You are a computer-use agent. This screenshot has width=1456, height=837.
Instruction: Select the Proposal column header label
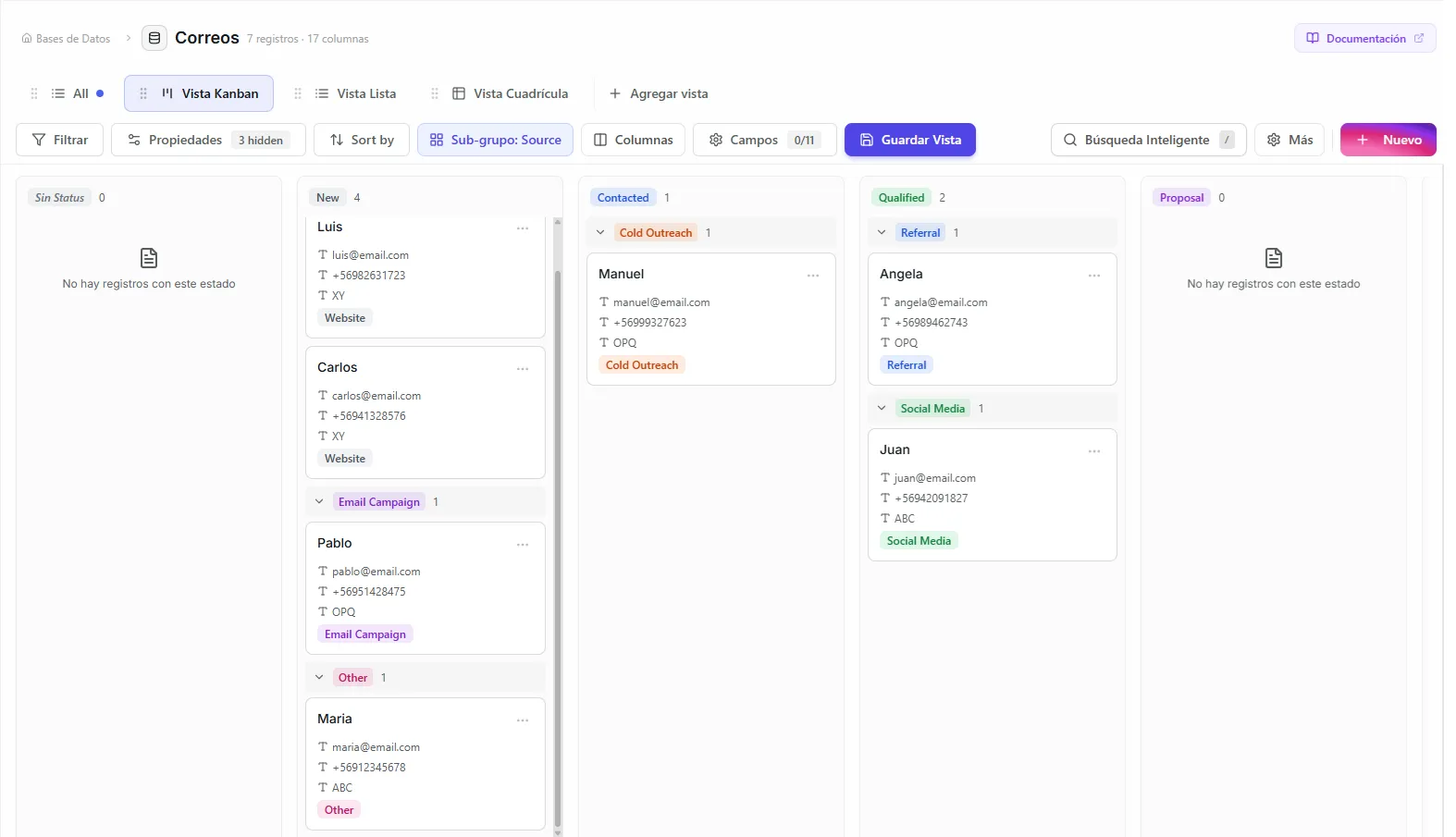(1181, 197)
